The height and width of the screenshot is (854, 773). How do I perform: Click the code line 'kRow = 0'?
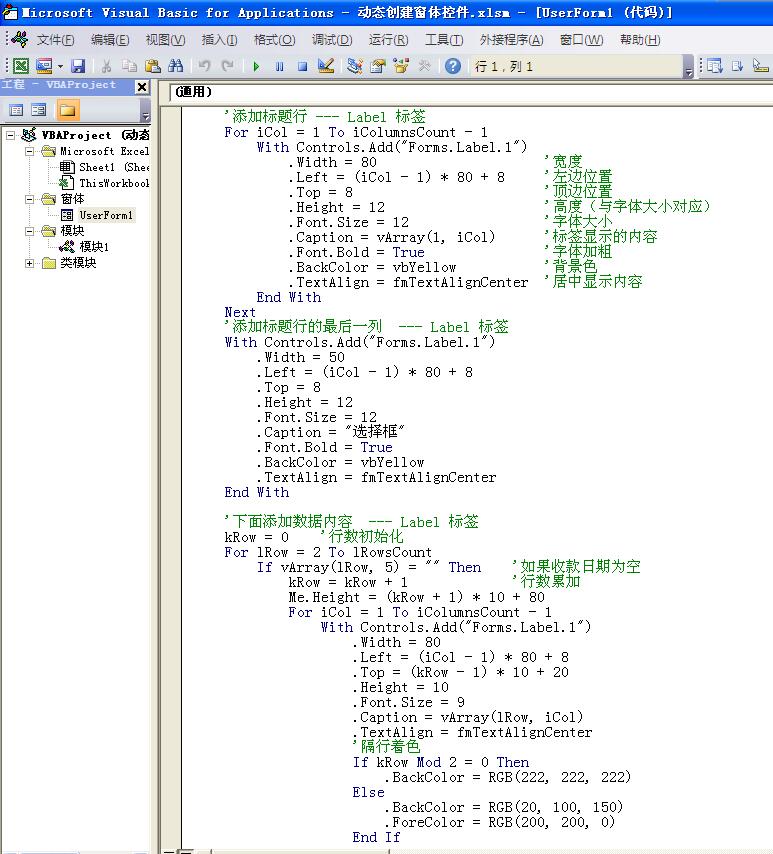(x=256, y=538)
